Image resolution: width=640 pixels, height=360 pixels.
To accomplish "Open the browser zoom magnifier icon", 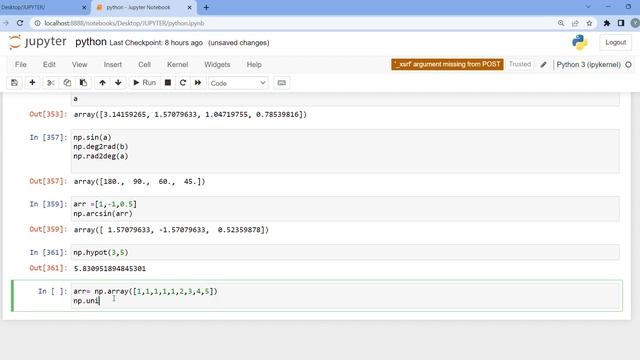I will pos(561,23).
